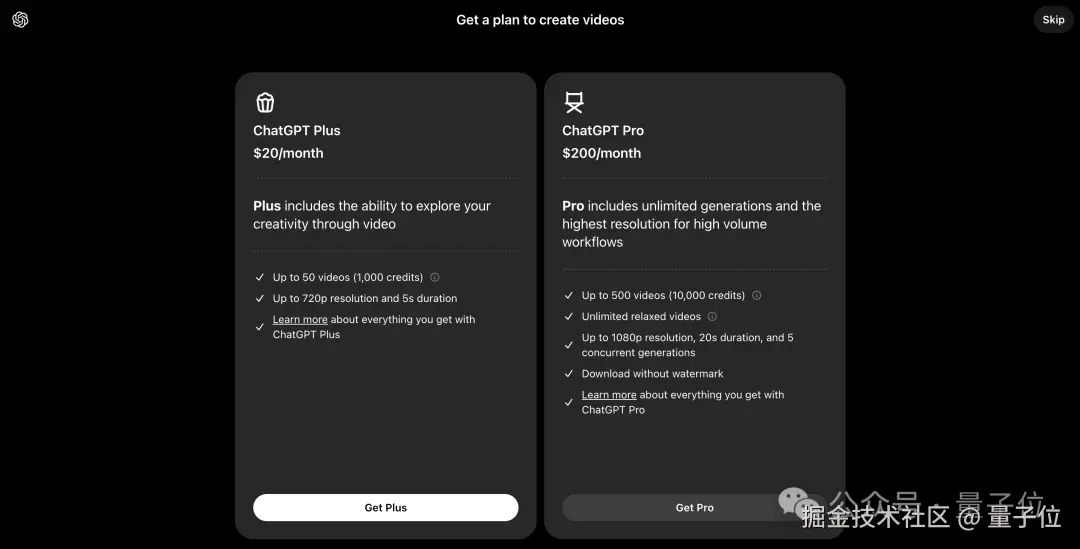1080x549 pixels.
Task: Click info icon beside Unlimited relaxed videos
Action: coord(712,317)
